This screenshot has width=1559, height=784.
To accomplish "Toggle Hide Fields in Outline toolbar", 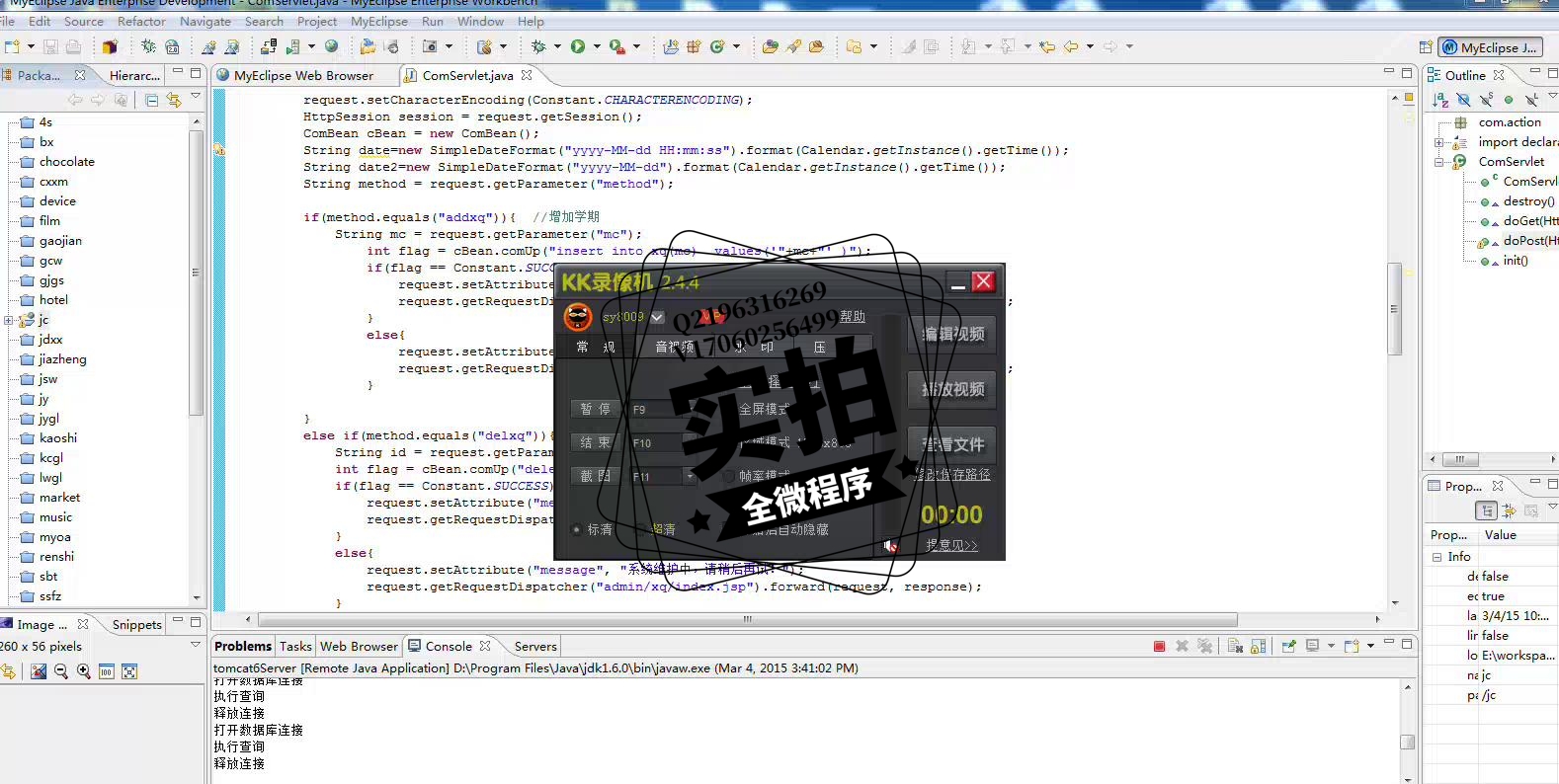I will pos(1463,100).
